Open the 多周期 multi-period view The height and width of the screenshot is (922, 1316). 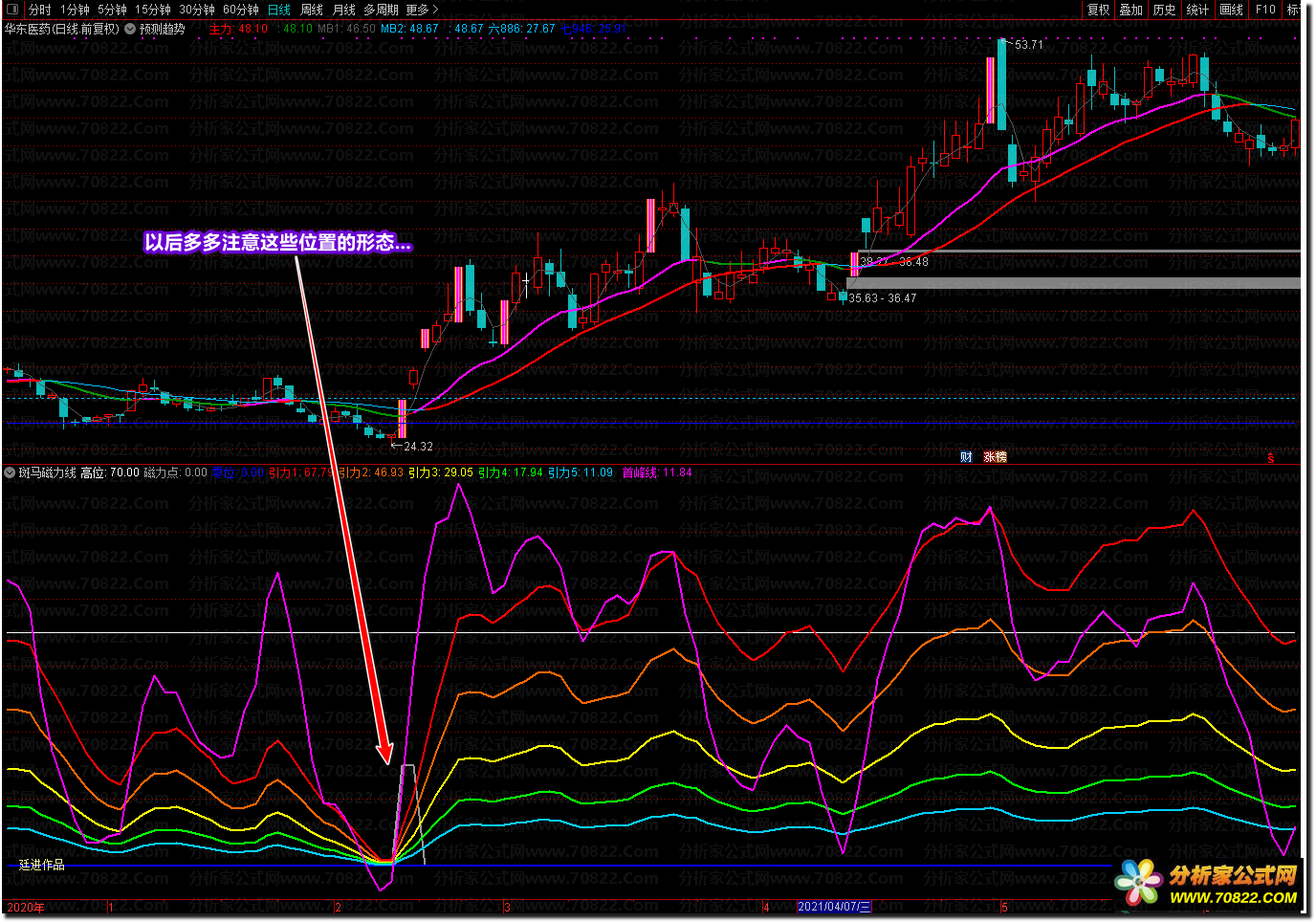381,10
